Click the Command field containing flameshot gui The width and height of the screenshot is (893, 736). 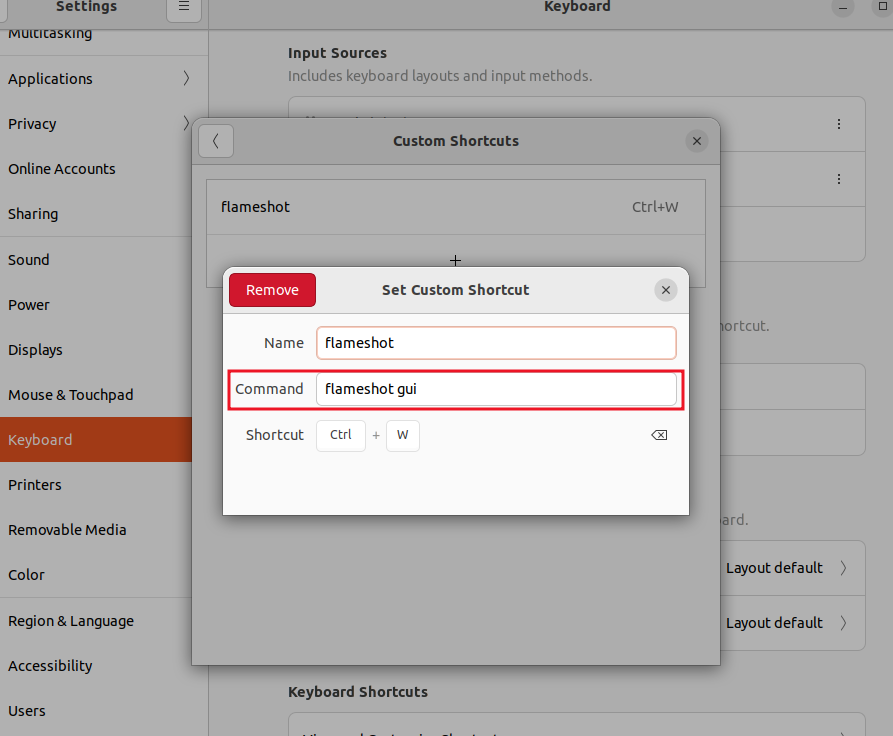[x=496, y=389]
